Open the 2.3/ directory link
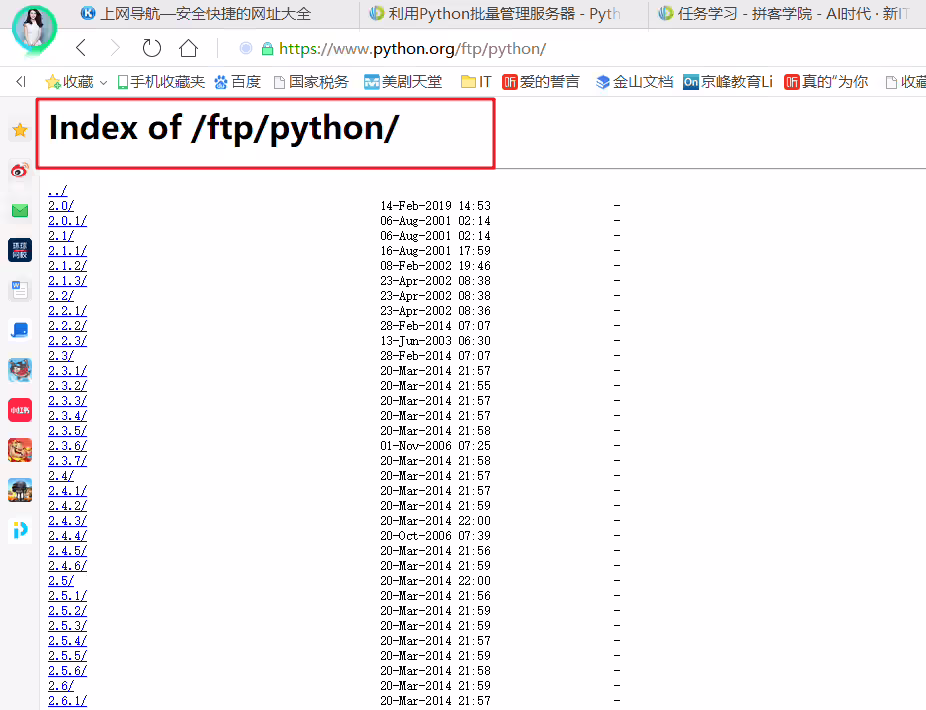This screenshot has height=710, width=926. click(61, 356)
